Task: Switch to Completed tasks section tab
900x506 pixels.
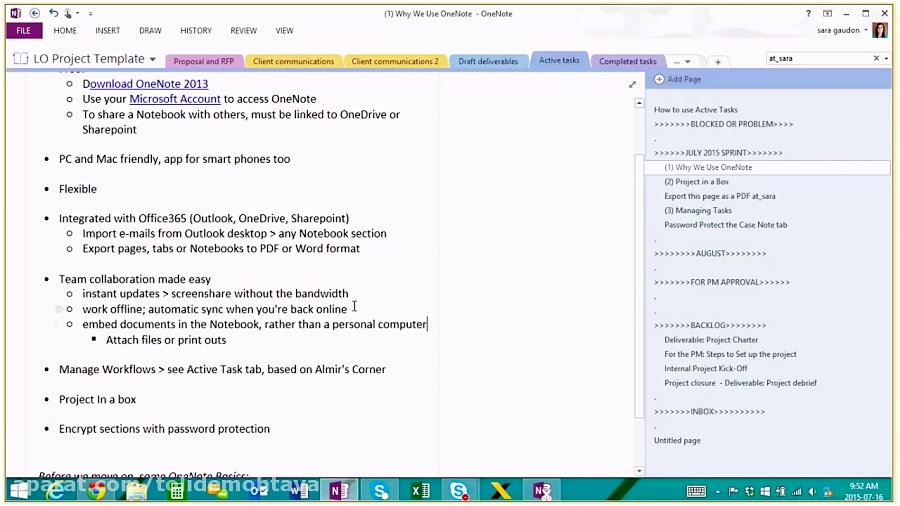Action: point(627,61)
